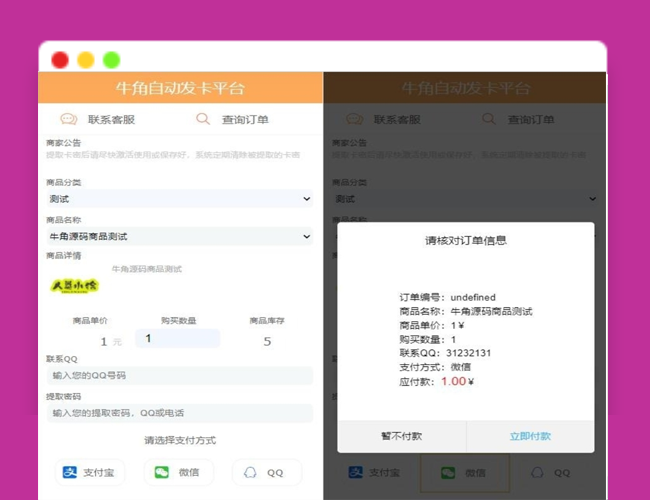Click the QQ penguin icon in left panel

tap(250, 472)
